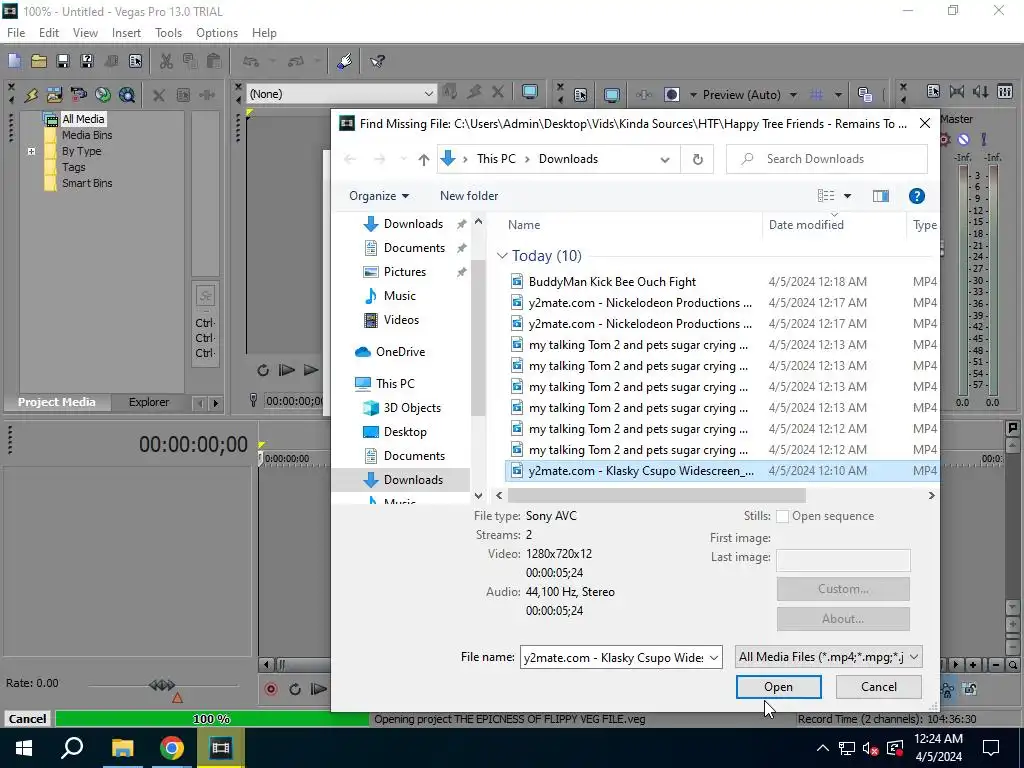Click the What's This help cursor icon
The width and height of the screenshot is (1024, 768).
(377, 61)
